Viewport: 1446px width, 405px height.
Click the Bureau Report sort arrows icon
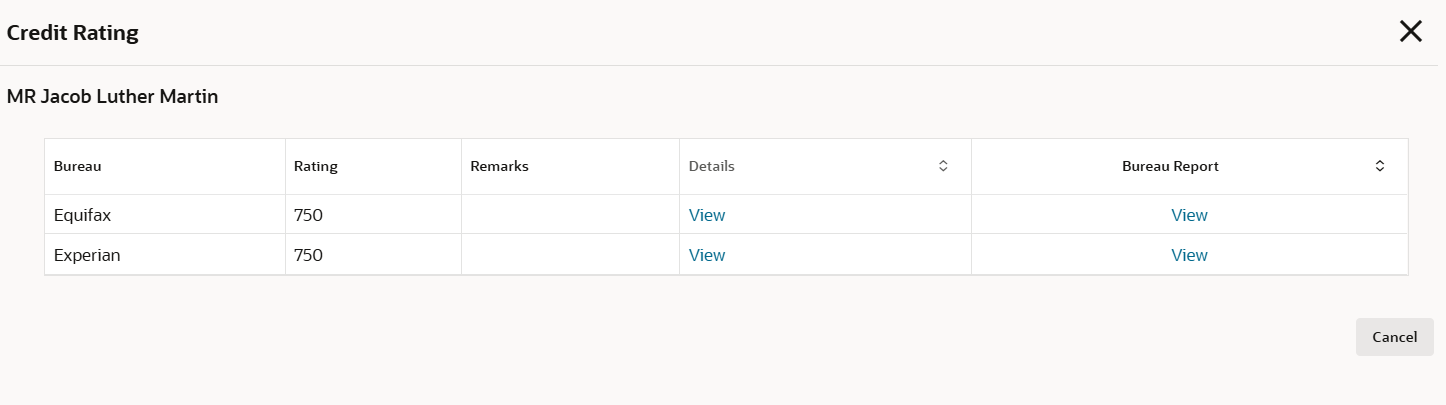1379,166
